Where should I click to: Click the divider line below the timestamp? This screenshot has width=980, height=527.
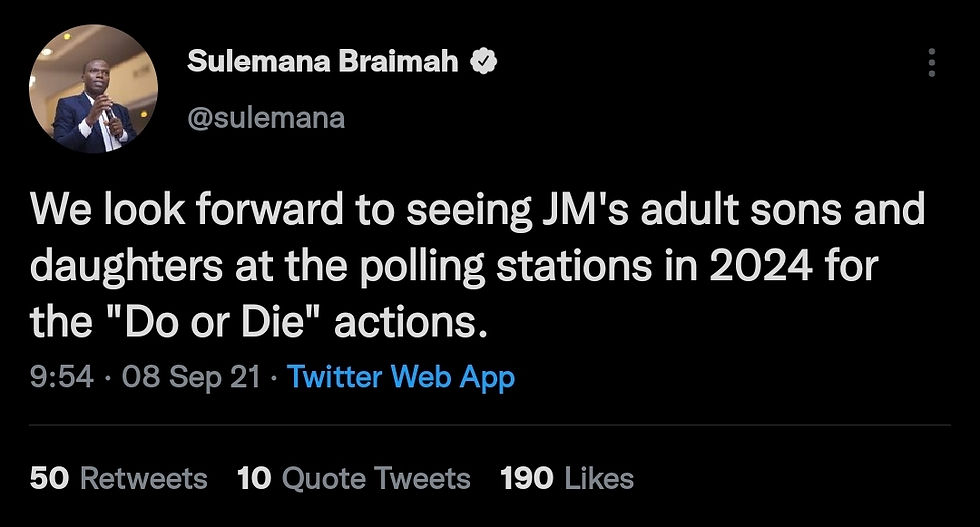(489, 425)
